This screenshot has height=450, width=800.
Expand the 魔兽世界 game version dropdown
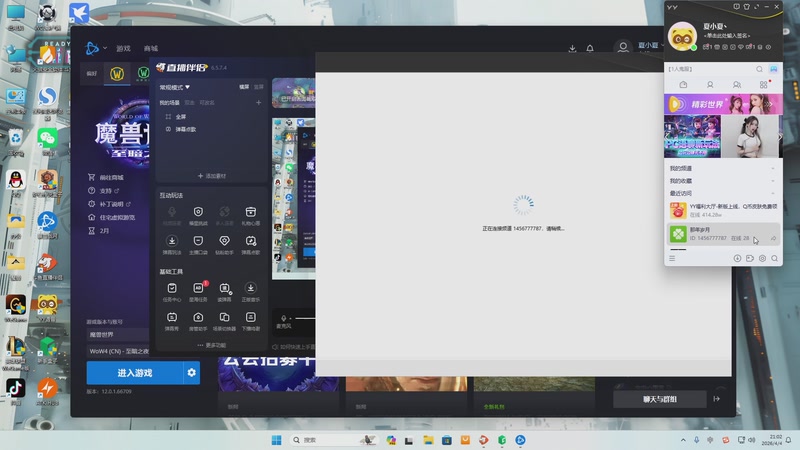(118, 335)
